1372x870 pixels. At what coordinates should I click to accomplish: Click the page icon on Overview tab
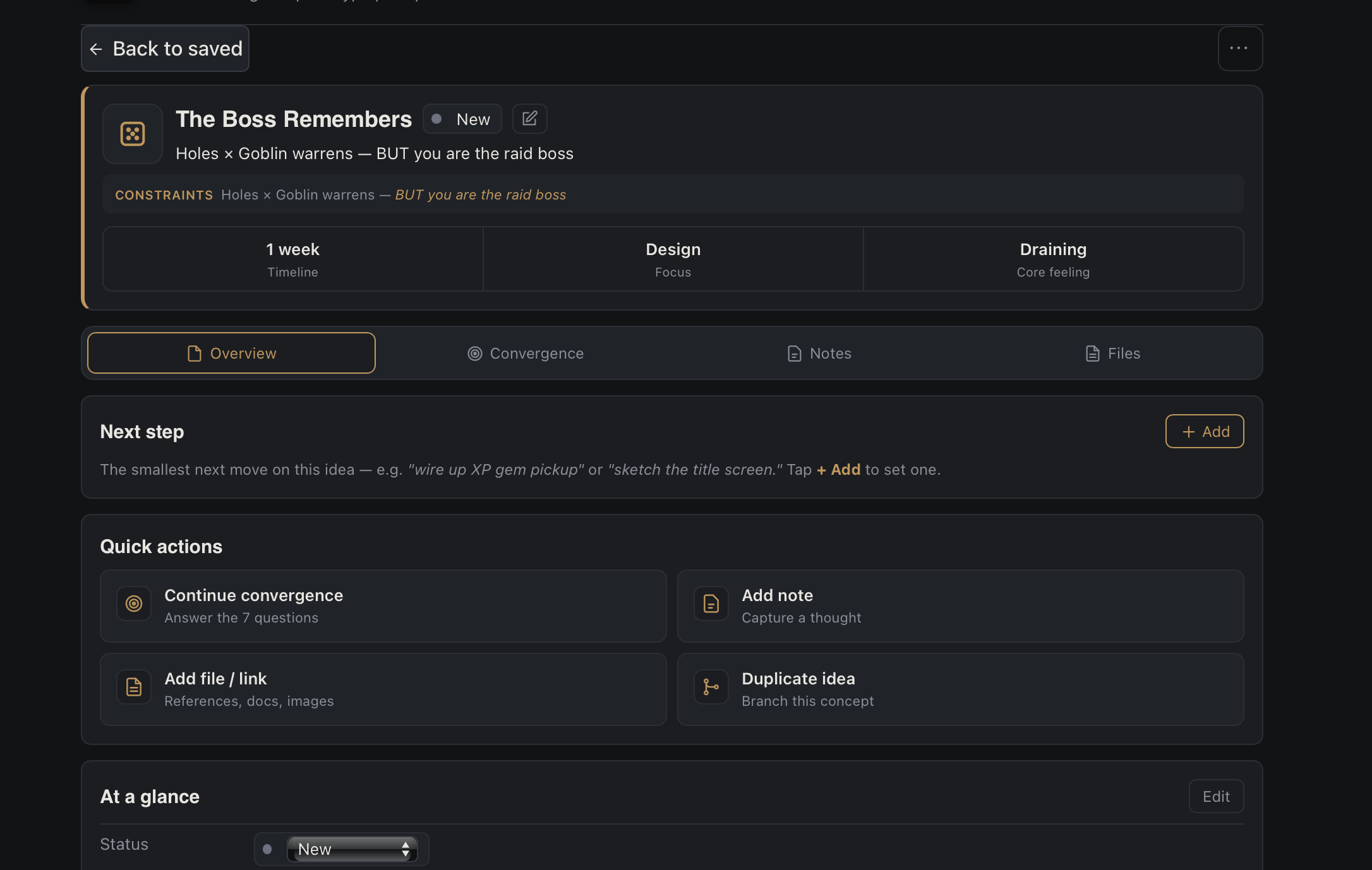coord(195,354)
